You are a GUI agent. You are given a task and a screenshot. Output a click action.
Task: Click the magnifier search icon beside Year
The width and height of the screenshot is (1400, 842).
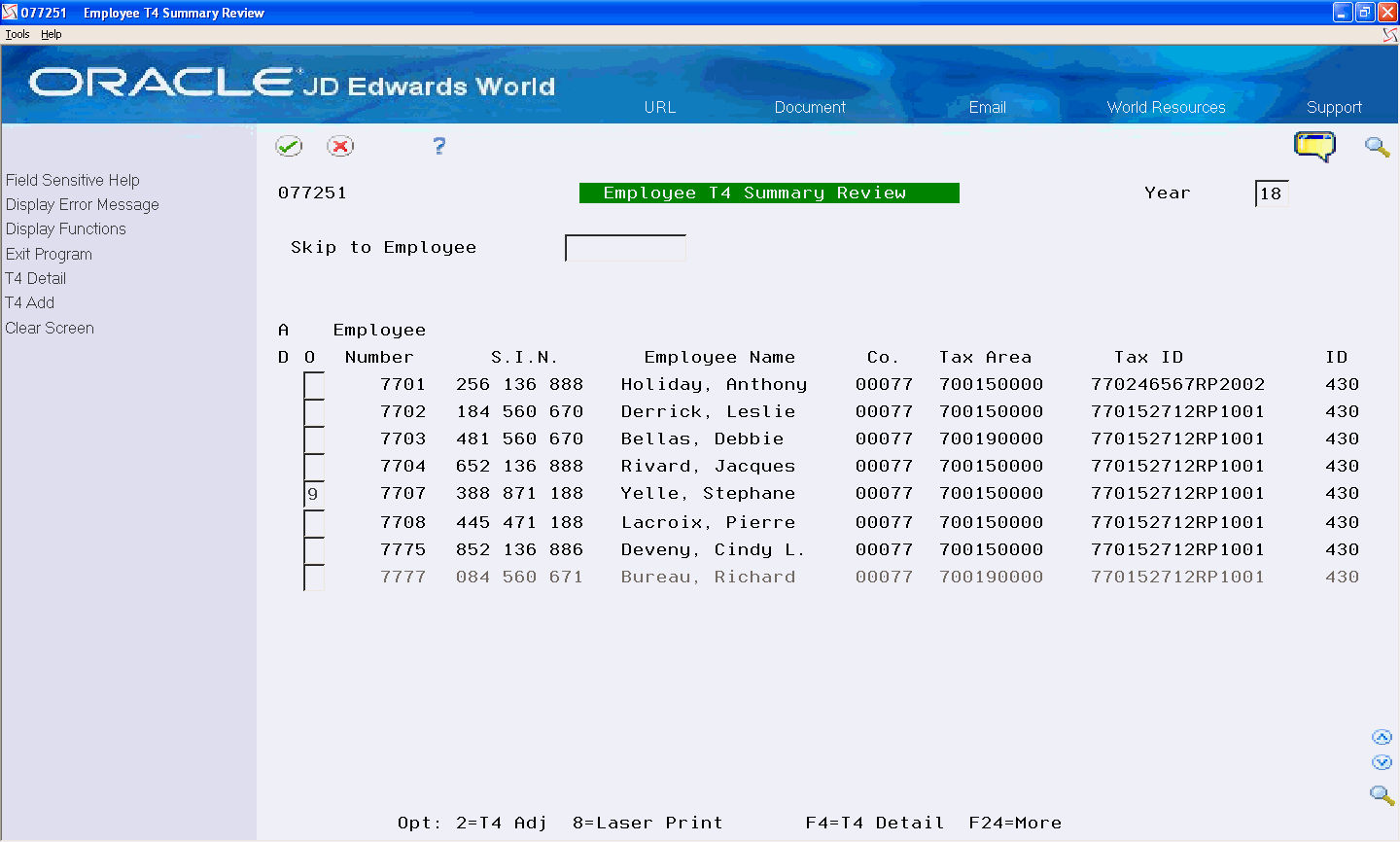(x=1377, y=147)
